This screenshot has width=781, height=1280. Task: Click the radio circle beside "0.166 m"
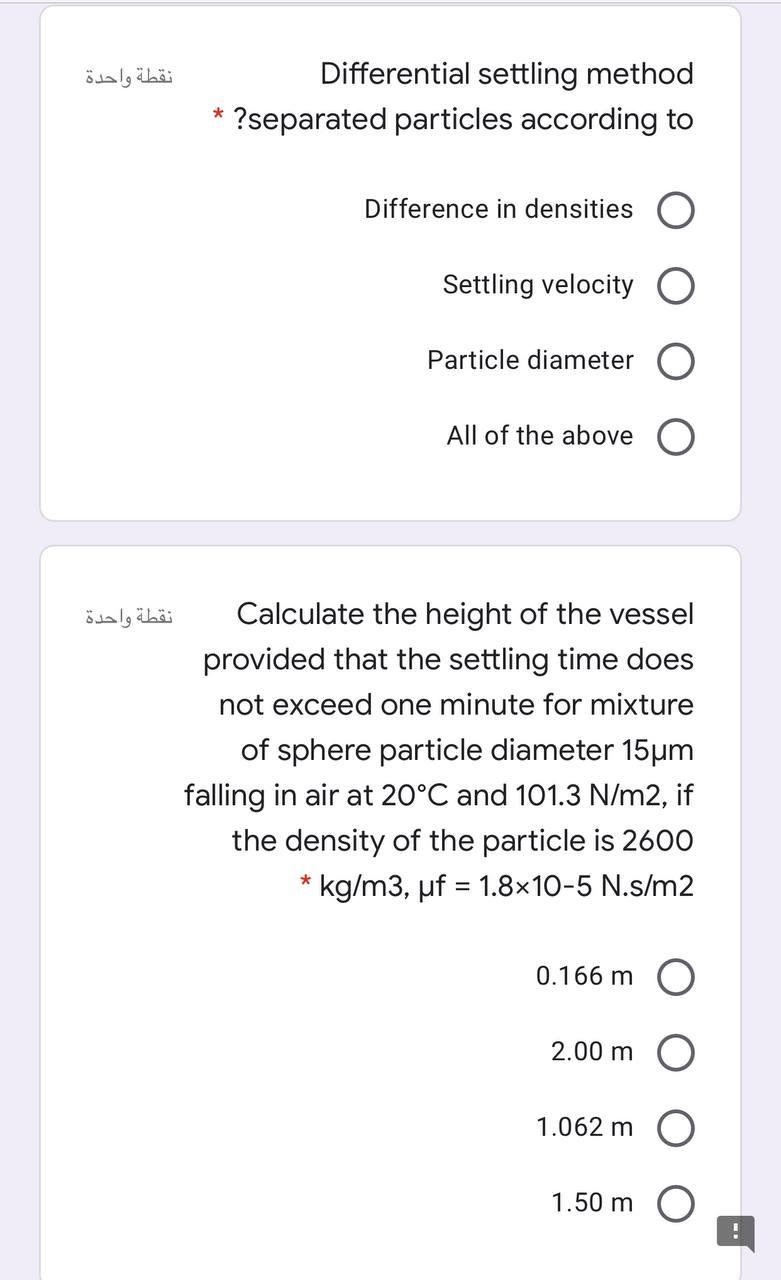(675, 976)
